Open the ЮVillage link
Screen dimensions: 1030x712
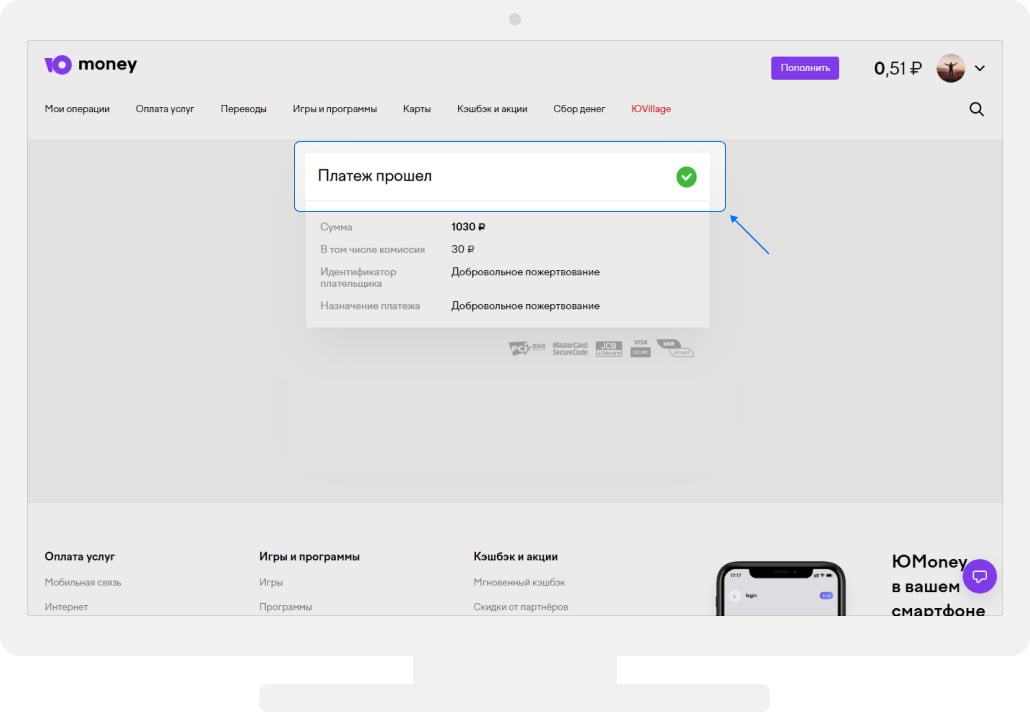point(651,109)
